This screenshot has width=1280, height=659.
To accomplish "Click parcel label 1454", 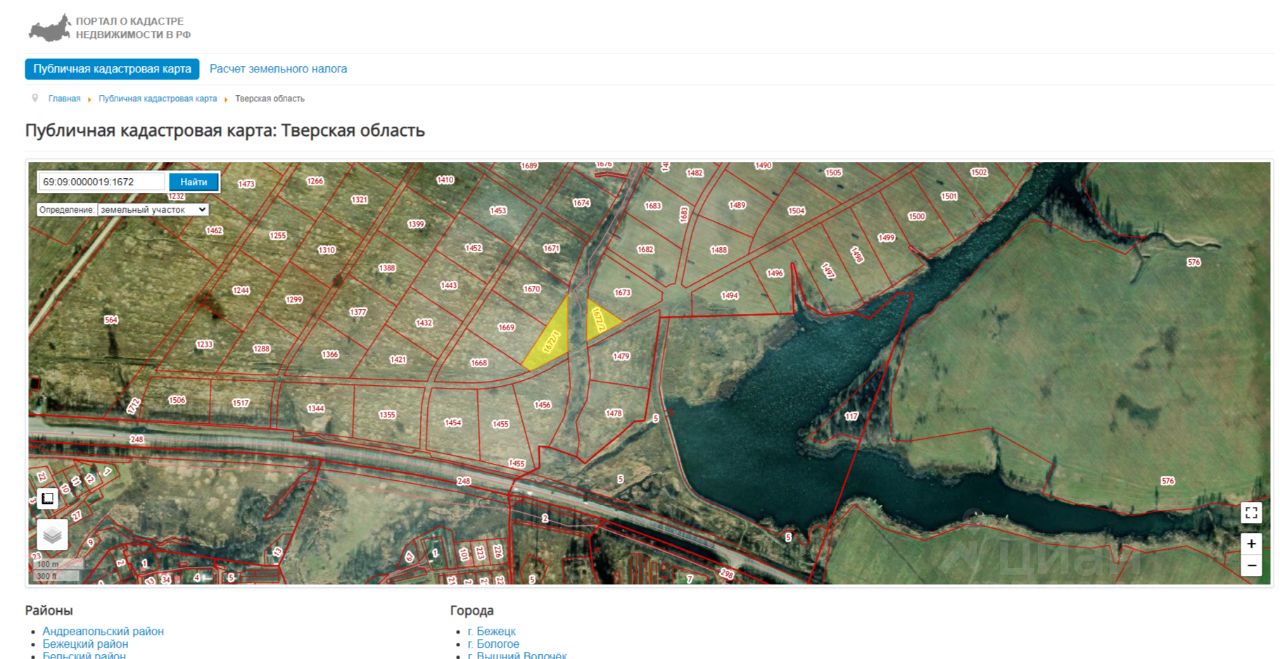I will point(453,423).
